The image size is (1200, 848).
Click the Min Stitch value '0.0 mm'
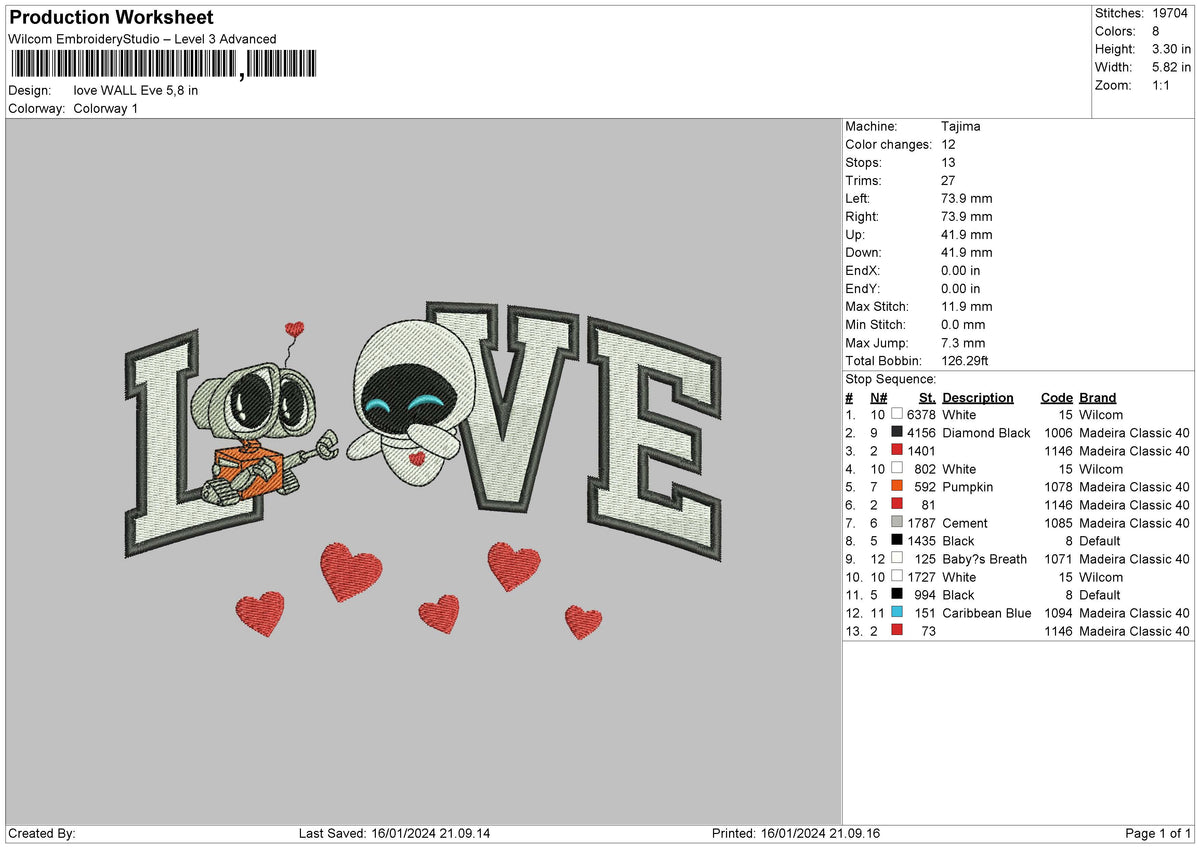pos(963,324)
